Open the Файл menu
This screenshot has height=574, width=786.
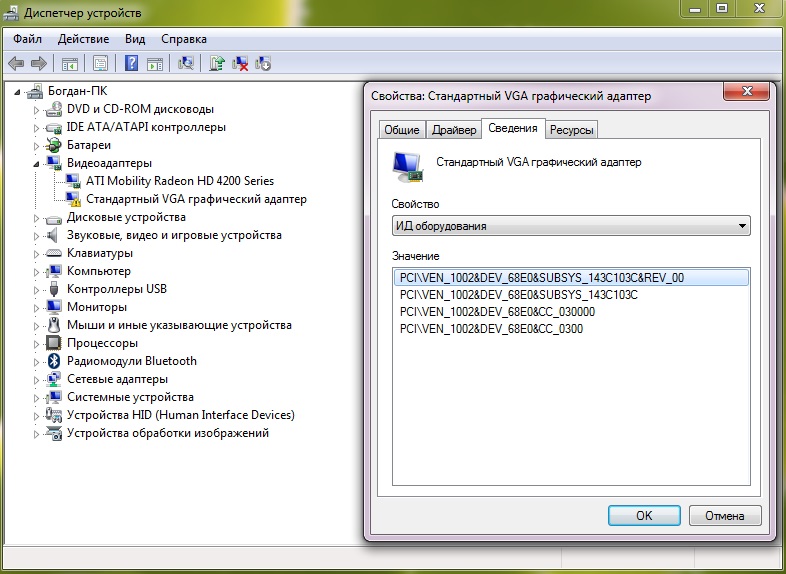click(x=28, y=39)
